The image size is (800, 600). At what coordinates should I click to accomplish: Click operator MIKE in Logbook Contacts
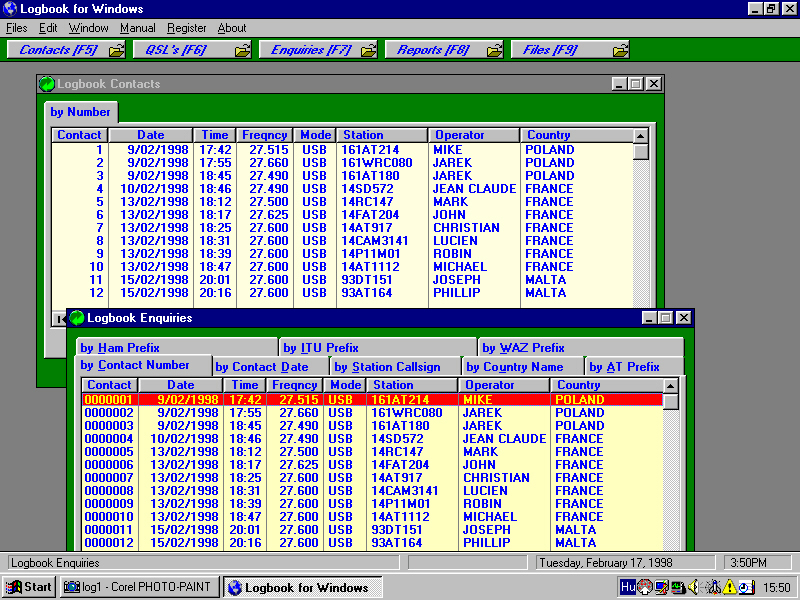447,150
